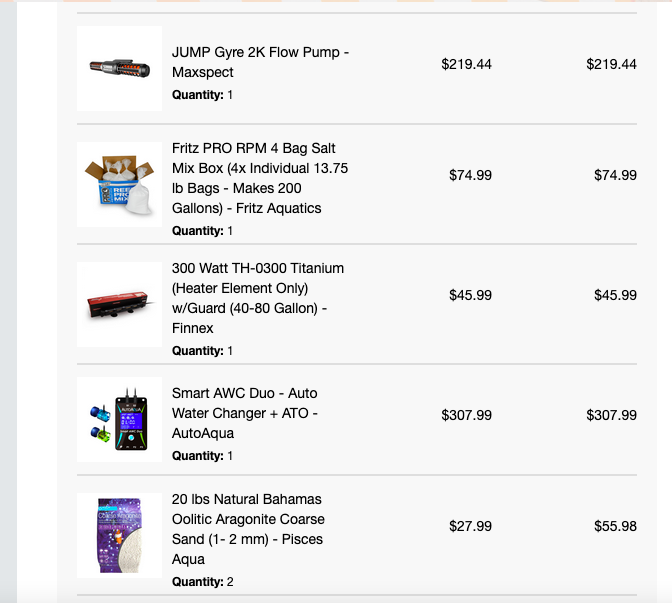Select Quantity: 2 text under aragonite sand
This screenshot has width=672, height=603.
click(x=203, y=582)
